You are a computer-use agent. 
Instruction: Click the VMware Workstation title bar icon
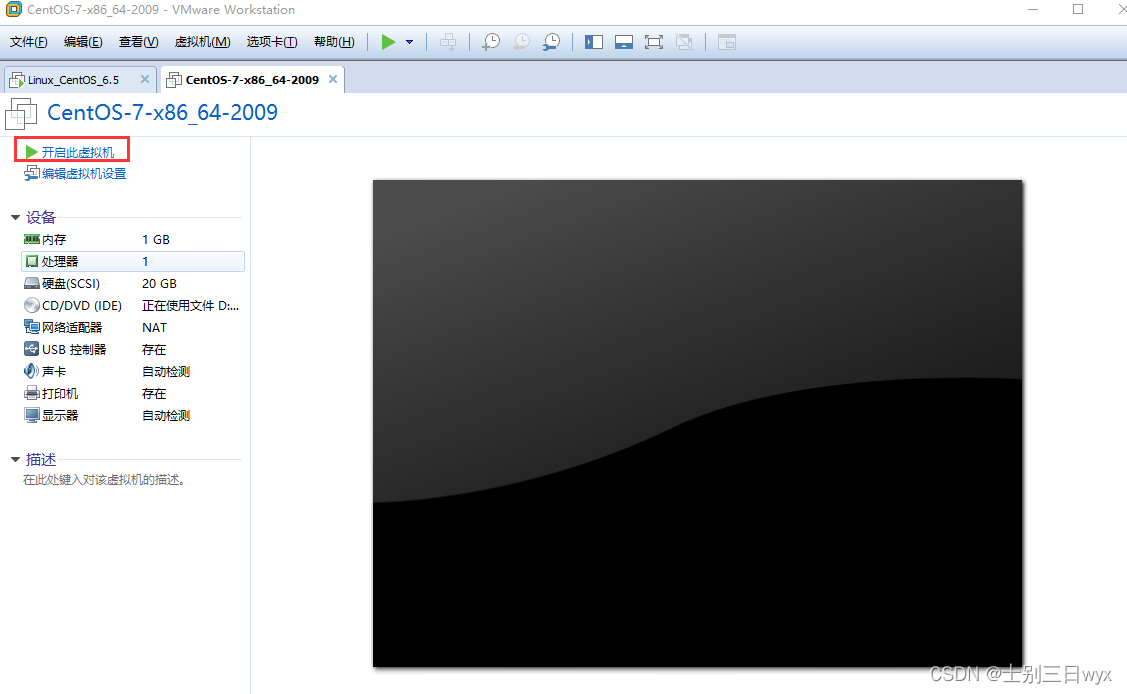click(13, 9)
